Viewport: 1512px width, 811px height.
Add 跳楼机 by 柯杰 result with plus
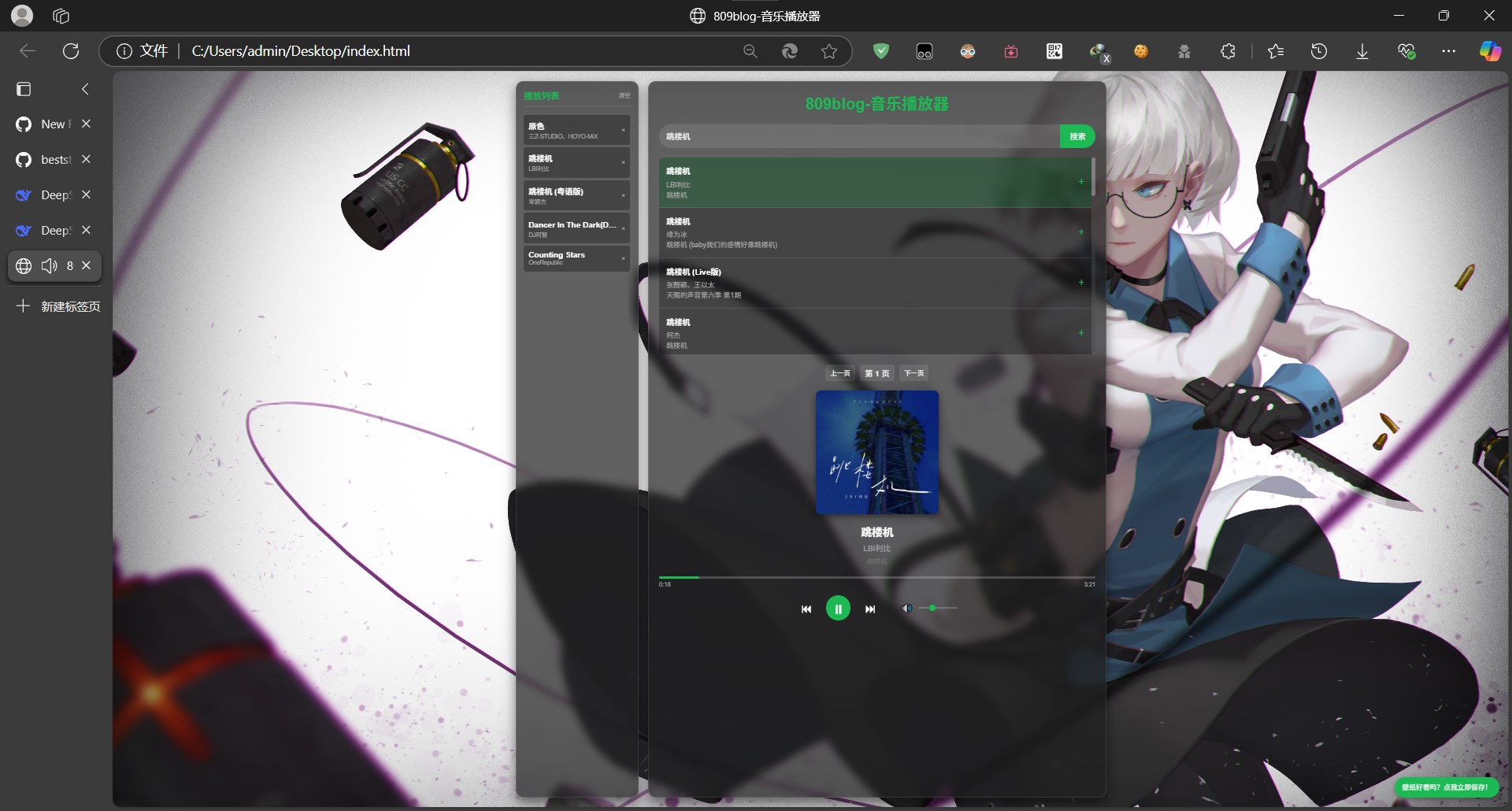click(x=1081, y=333)
